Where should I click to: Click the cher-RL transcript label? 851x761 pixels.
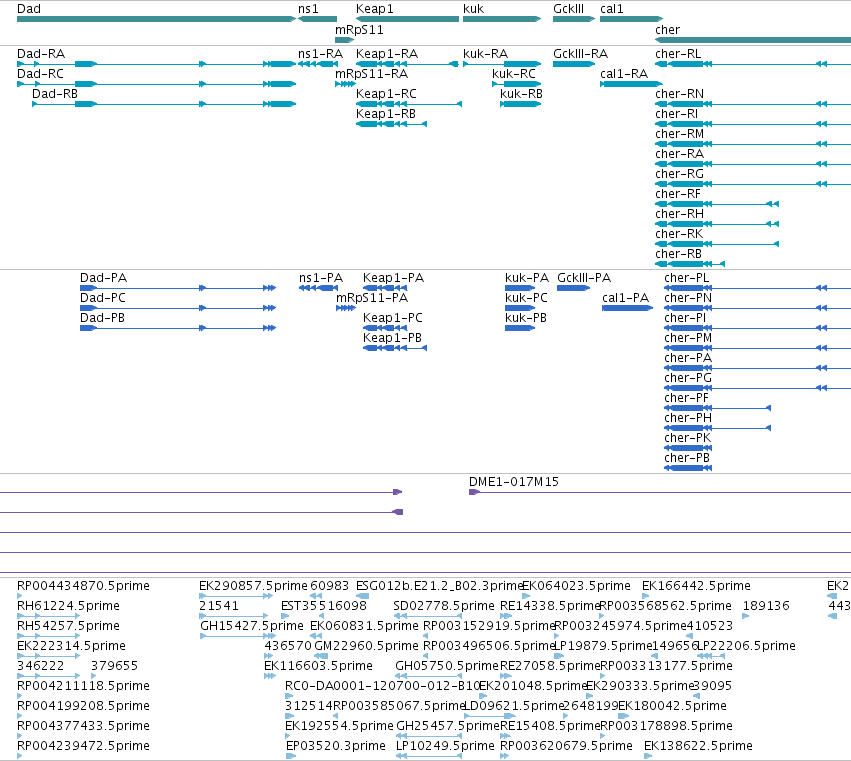678,54
